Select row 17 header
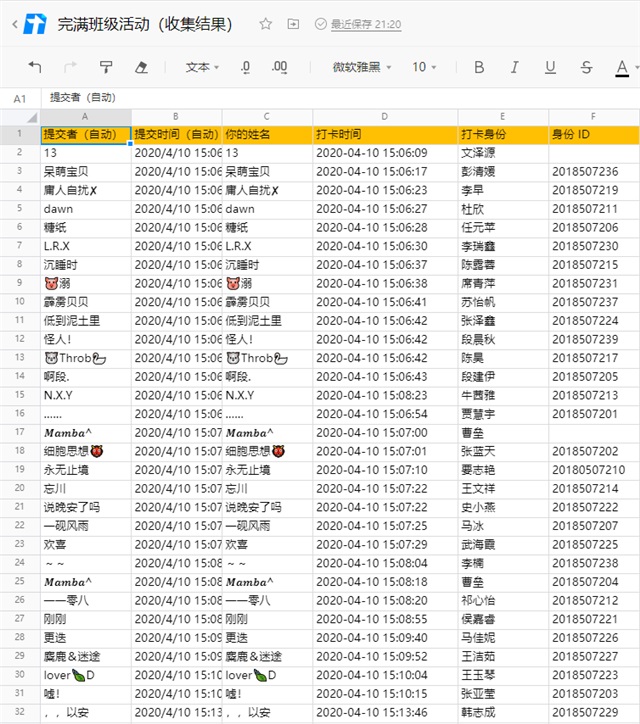The image size is (640, 724). [x=20, y=433]
